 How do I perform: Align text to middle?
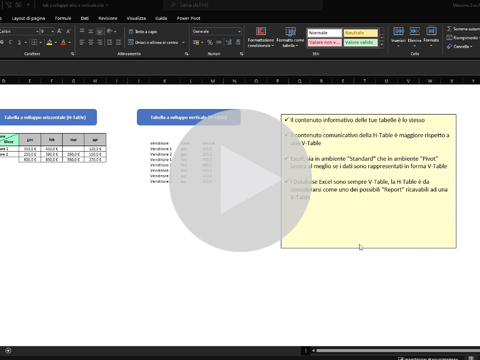coord(91,31)
